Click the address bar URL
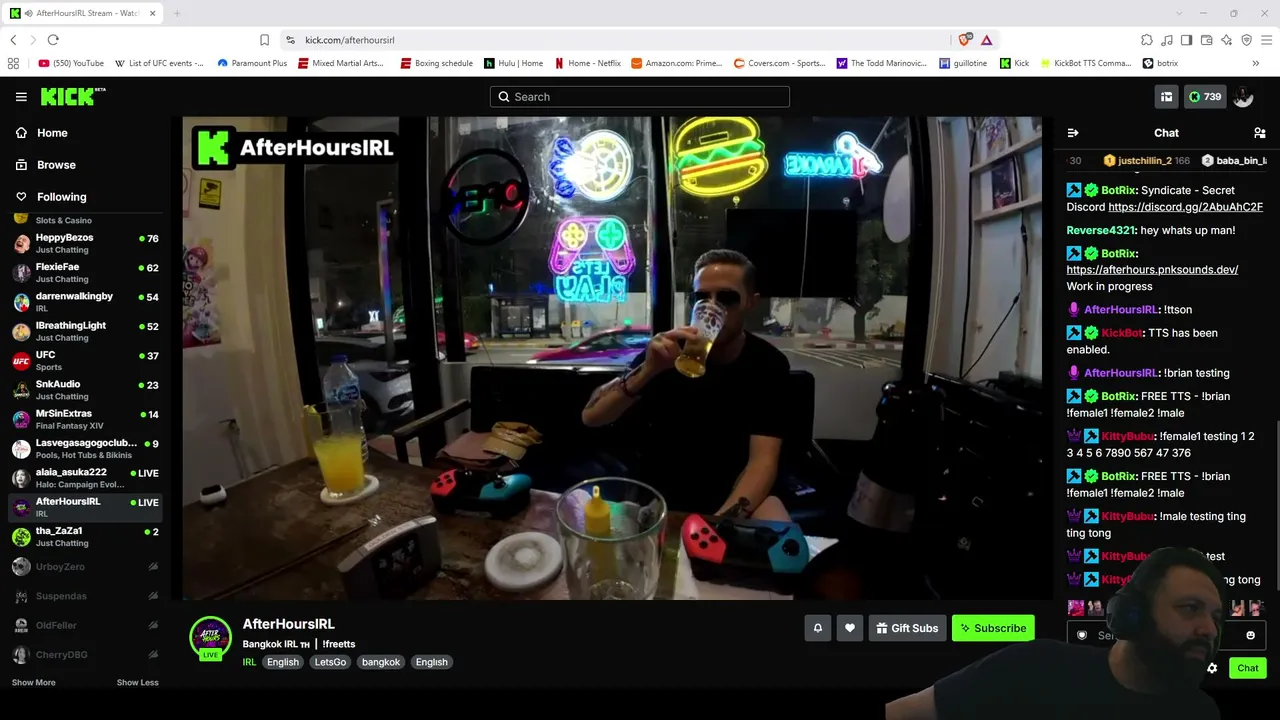Screen dimensions: 1280x720 pos(350,40)
